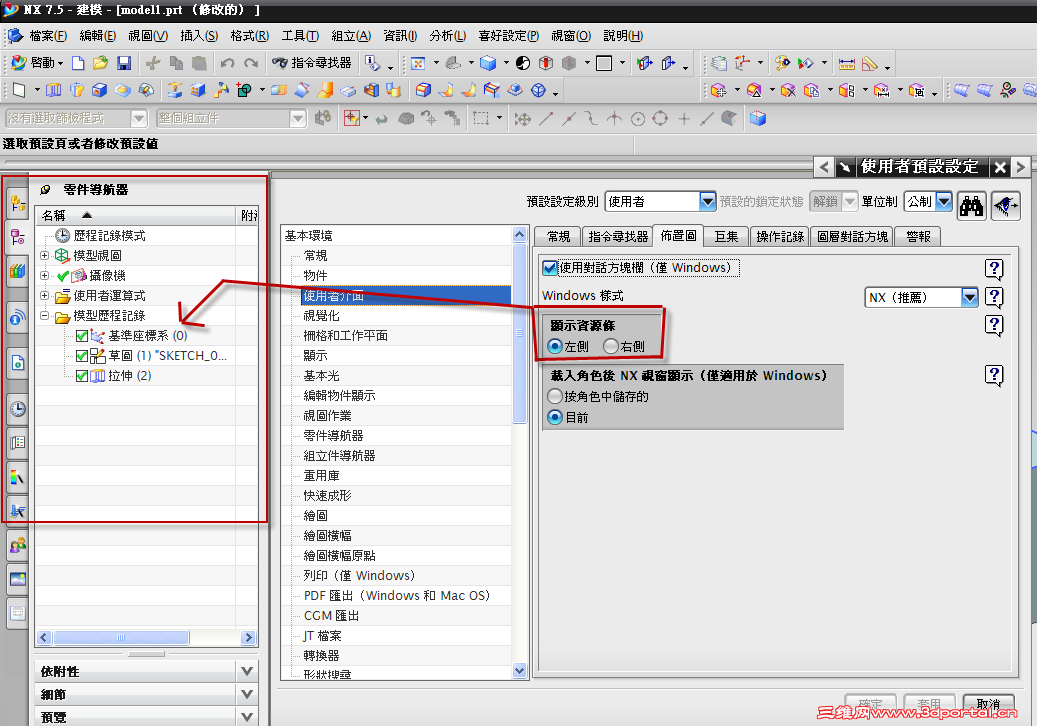Expand the 依附性 panel section

pyautogui.click(x=247, y=671)
